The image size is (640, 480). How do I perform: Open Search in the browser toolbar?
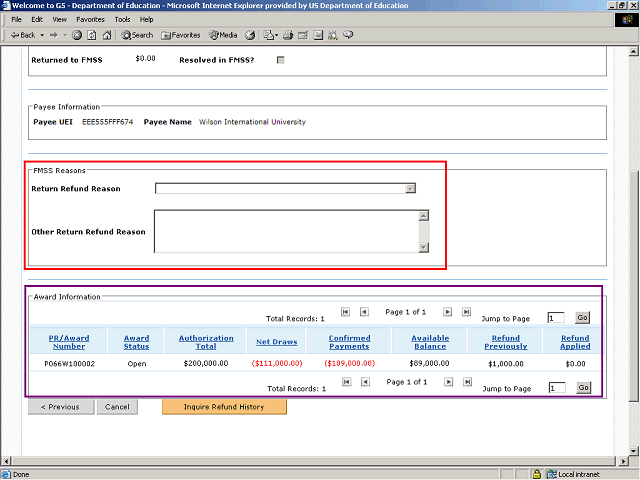coord(138,35)
